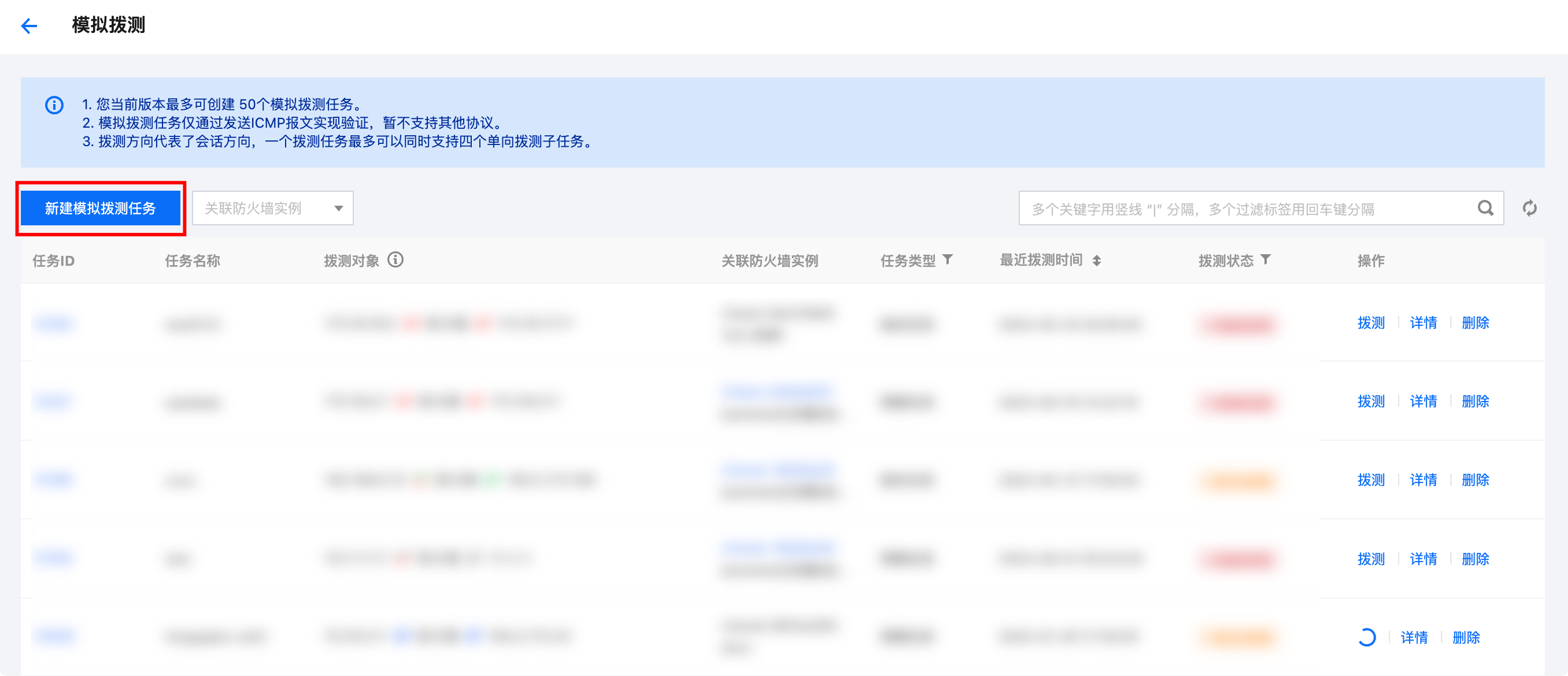Click the first row's task ID link
Screen dimensions: 1568x676
click(x=54, y=323)
